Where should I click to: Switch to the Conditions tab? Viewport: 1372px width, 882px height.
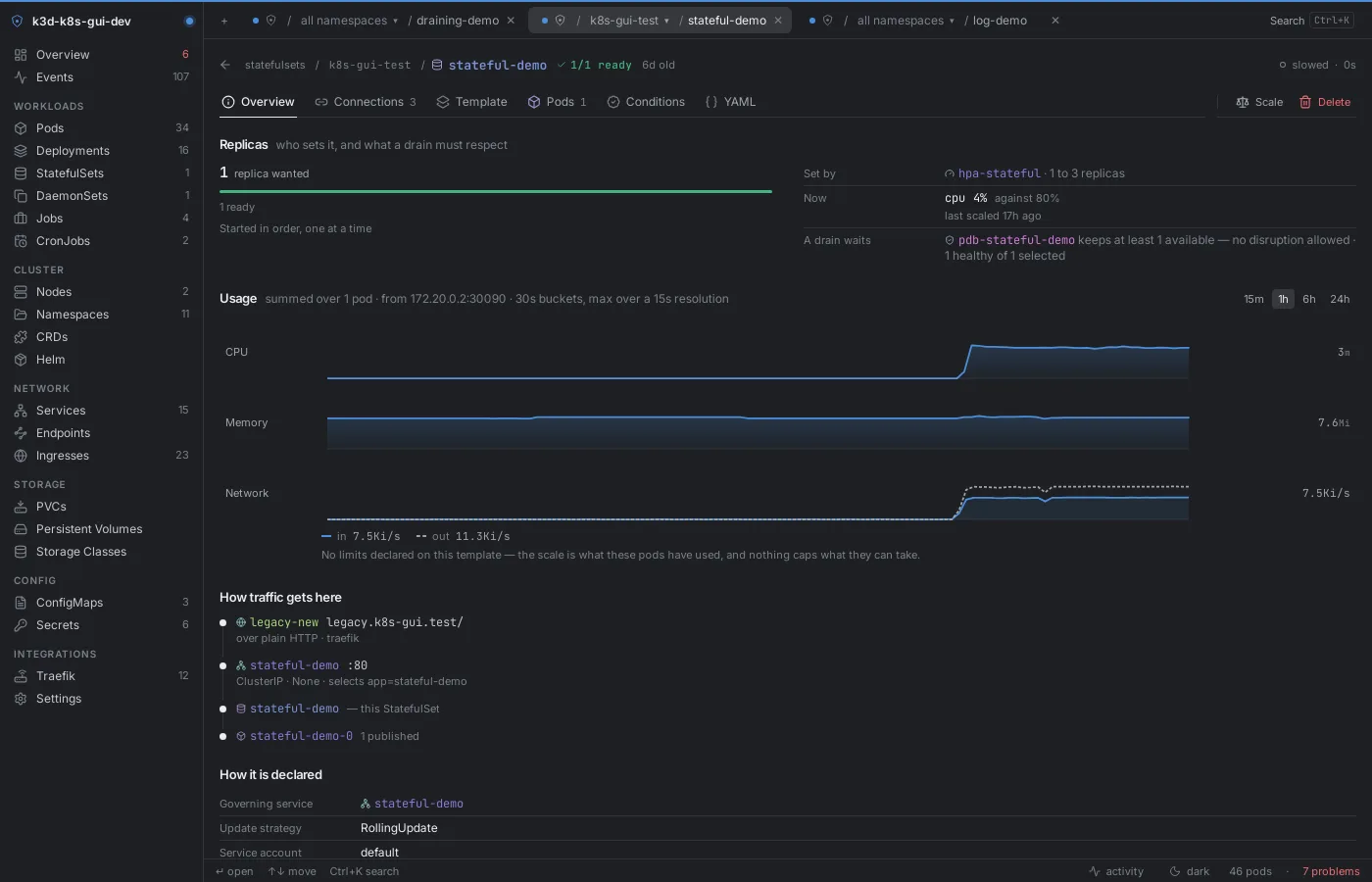(x=646, y=102)
